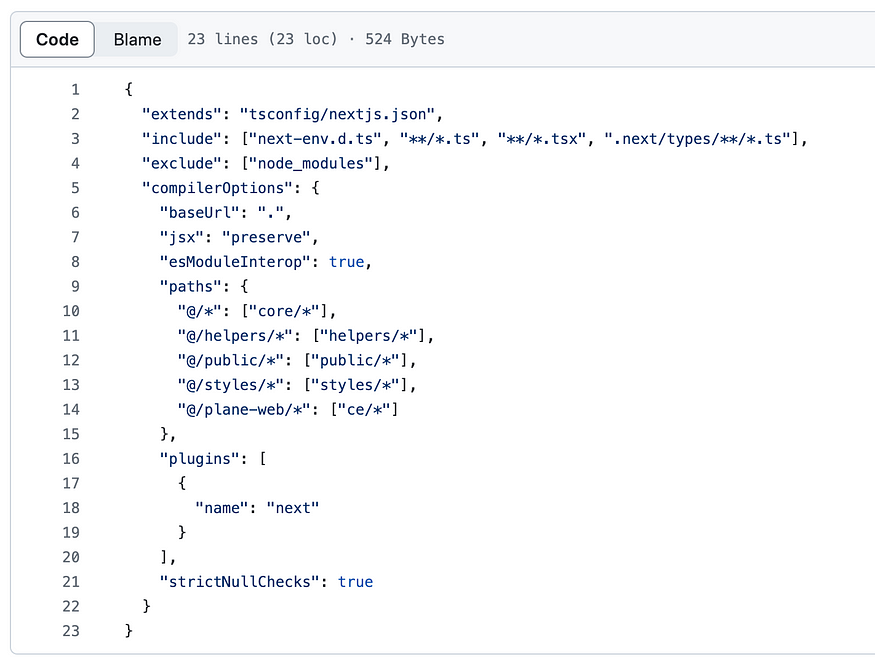Image resolution: width=875 pixels, height=657 pixels.
Task: Click the "next" plugin name value
Action: coord(292,507)
